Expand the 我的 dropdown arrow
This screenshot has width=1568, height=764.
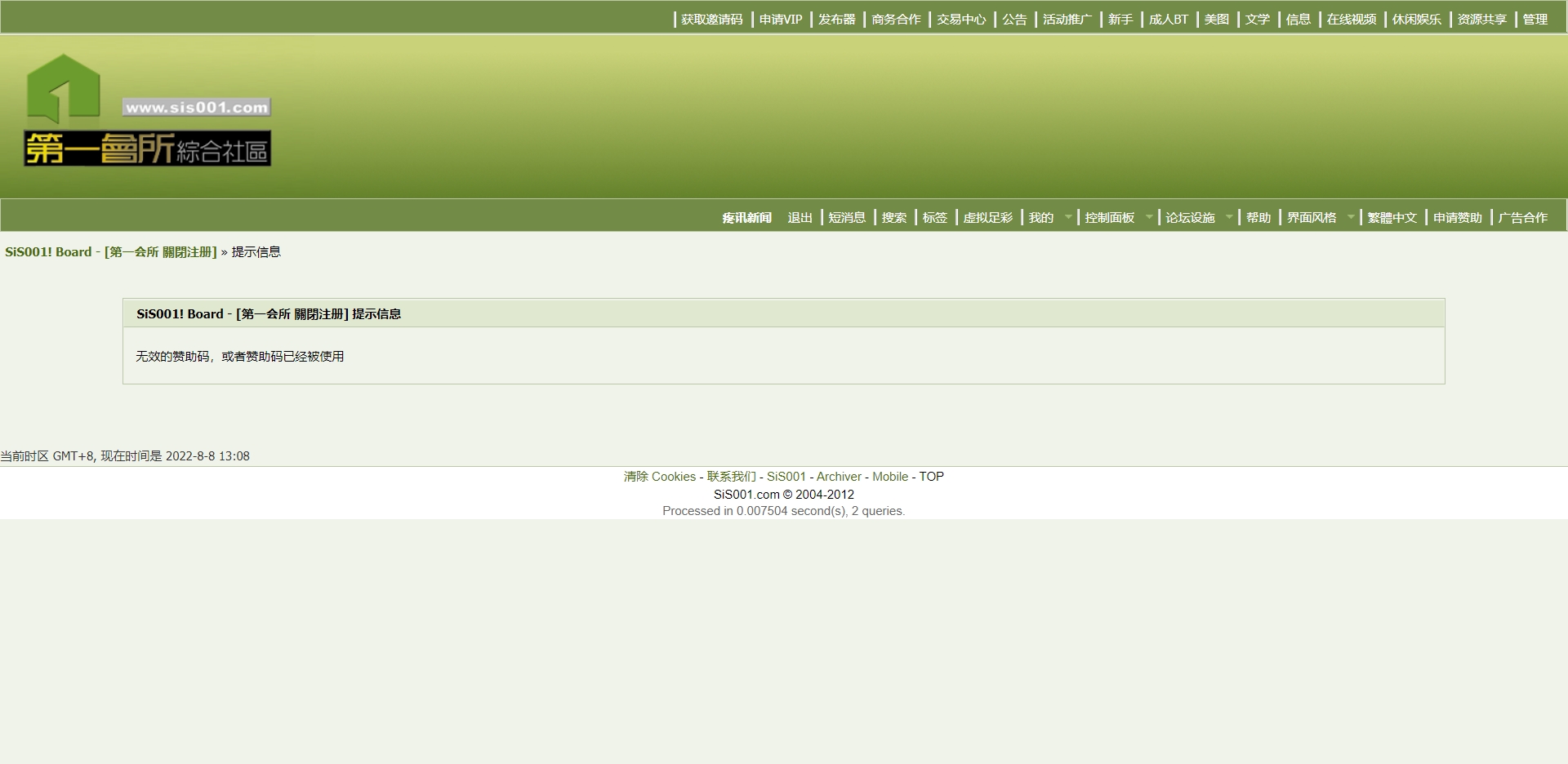point(1068,217)
